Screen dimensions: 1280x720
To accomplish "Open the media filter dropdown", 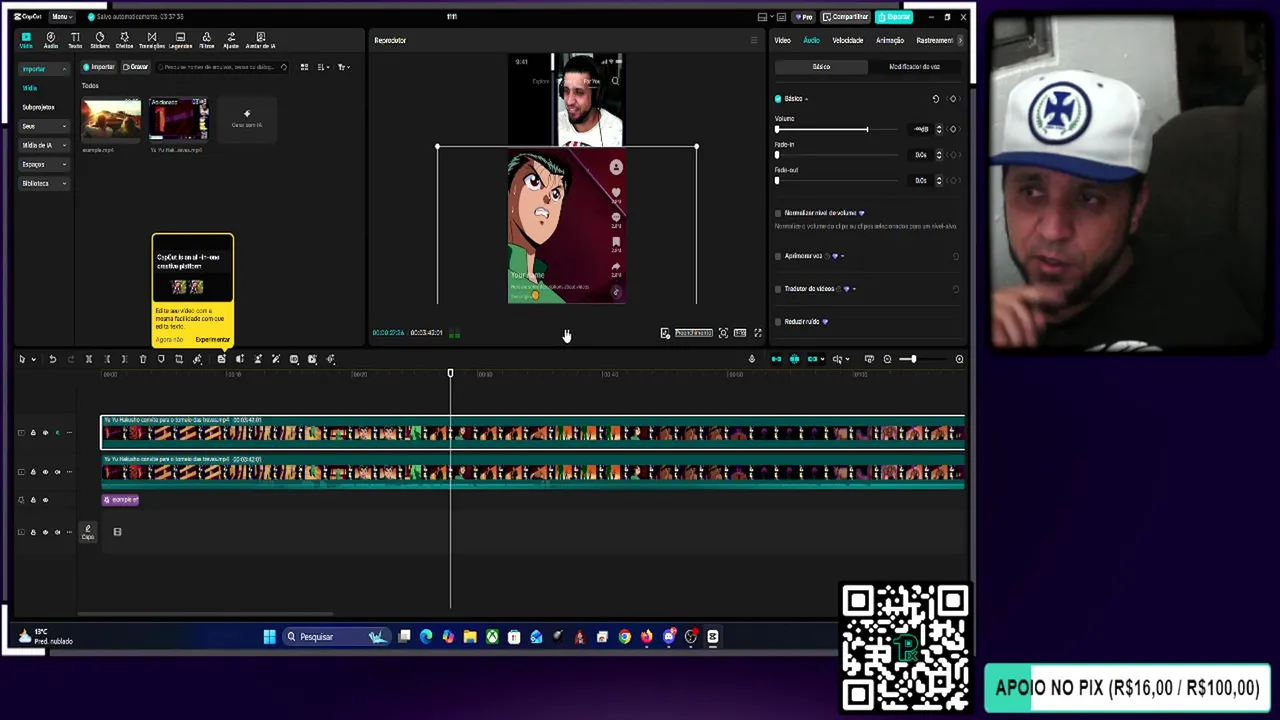I will [343, 67].
